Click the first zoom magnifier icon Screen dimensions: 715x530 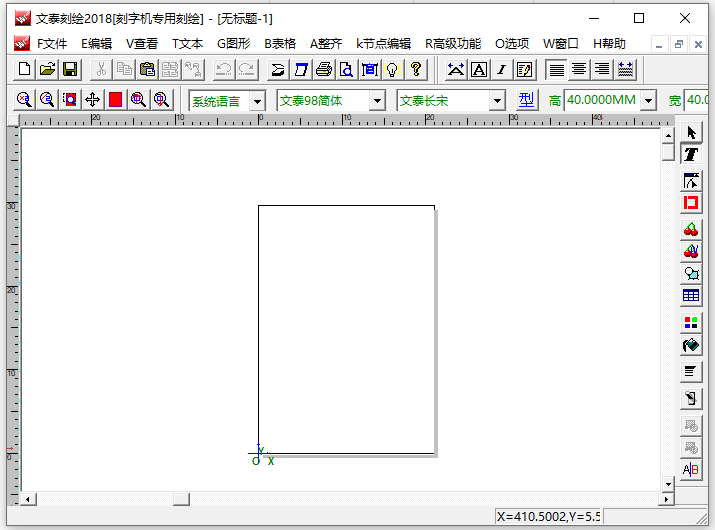pos(24,99)
